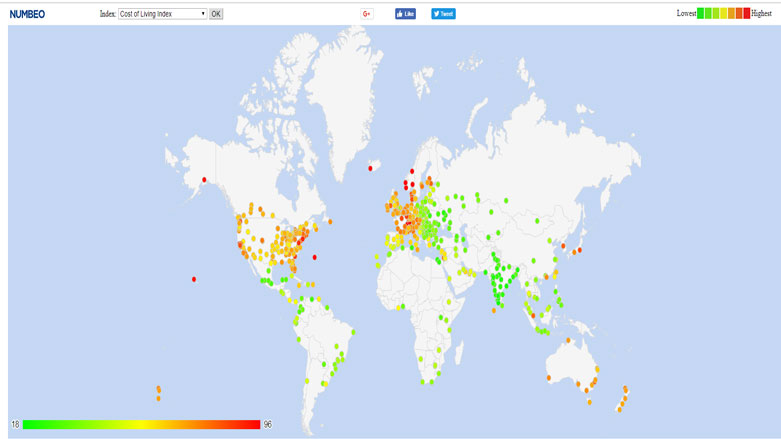This screenshot has width=781, height=439.
Task: Click the NUMBEO logo
Action: [x=27, y=14]
